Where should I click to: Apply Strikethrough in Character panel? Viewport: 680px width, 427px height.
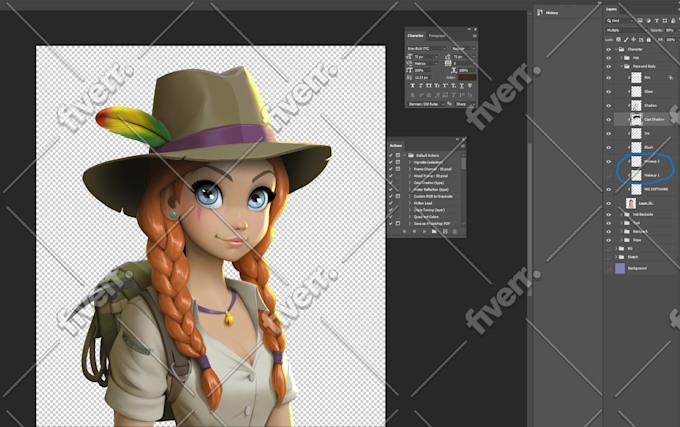pos(470,86)
